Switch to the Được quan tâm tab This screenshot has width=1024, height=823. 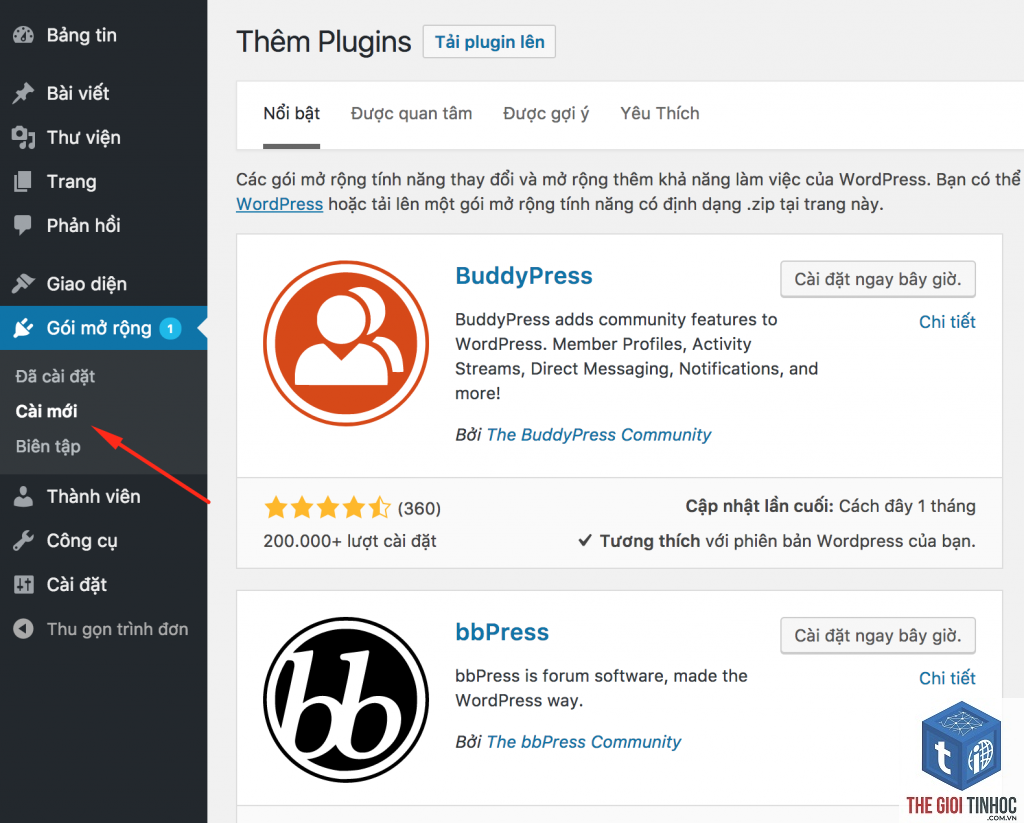point(411,114)
